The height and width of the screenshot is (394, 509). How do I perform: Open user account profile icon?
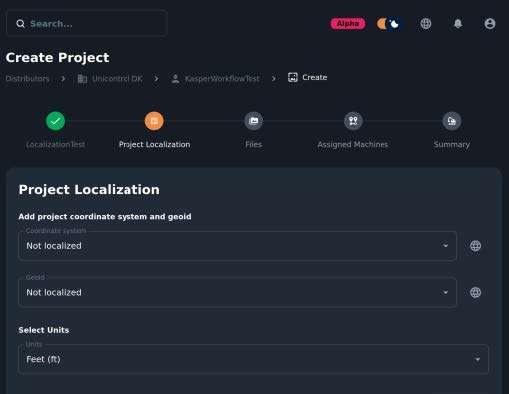coord(490,24)
